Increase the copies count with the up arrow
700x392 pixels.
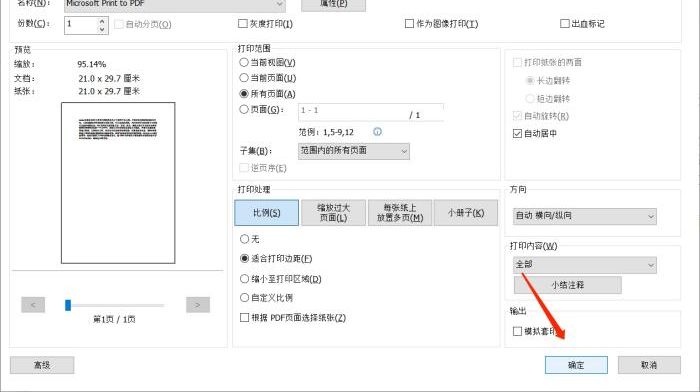(102, 21)
